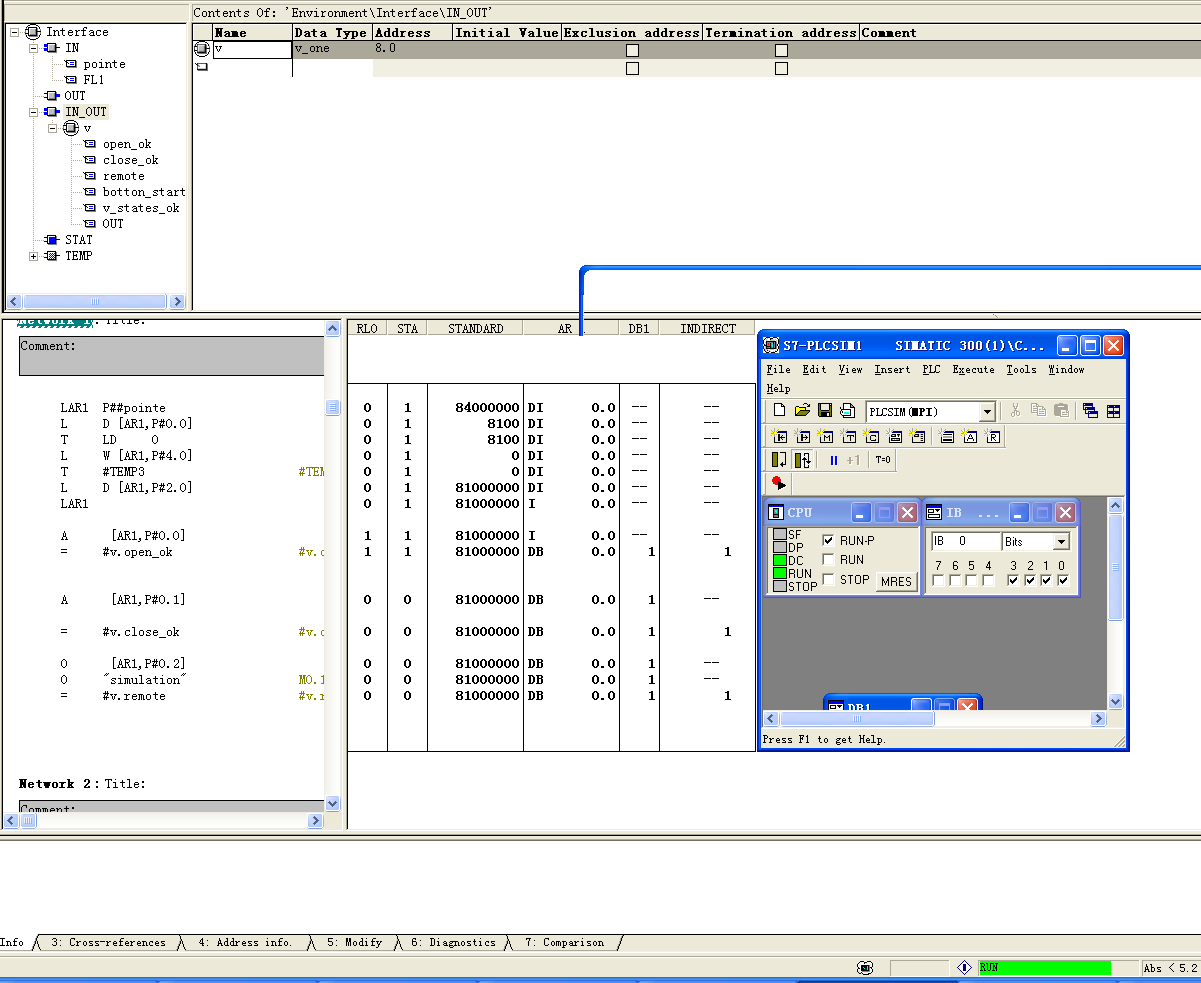Screen dimensions: 1201x983
Task: Open the Execute menu in PLCSIM
Action: click(x=973, y=370)
